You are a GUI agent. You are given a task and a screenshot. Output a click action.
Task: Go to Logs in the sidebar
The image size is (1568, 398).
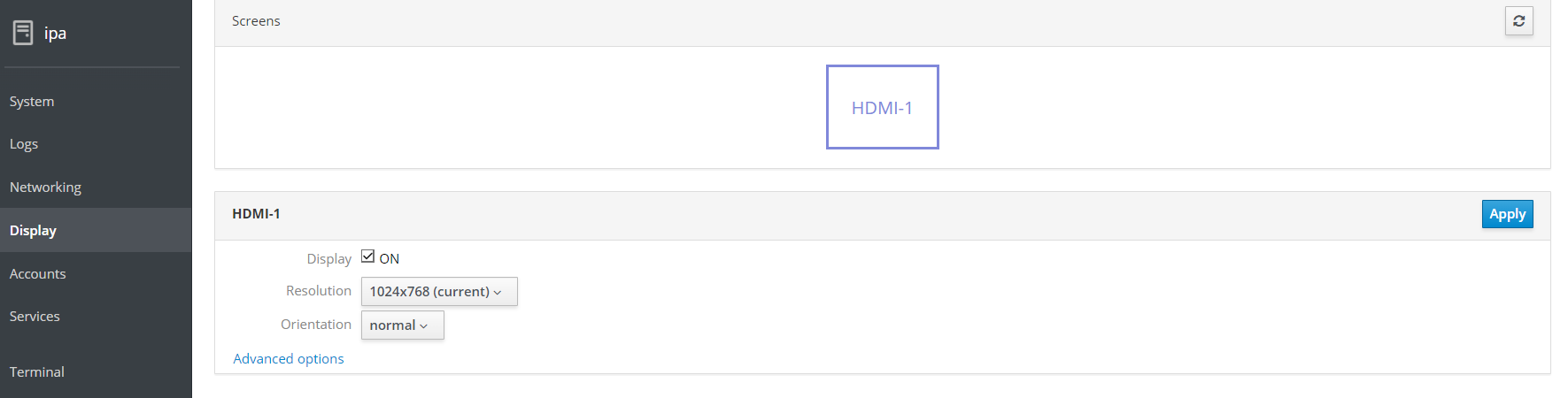(x=24, y=144)
